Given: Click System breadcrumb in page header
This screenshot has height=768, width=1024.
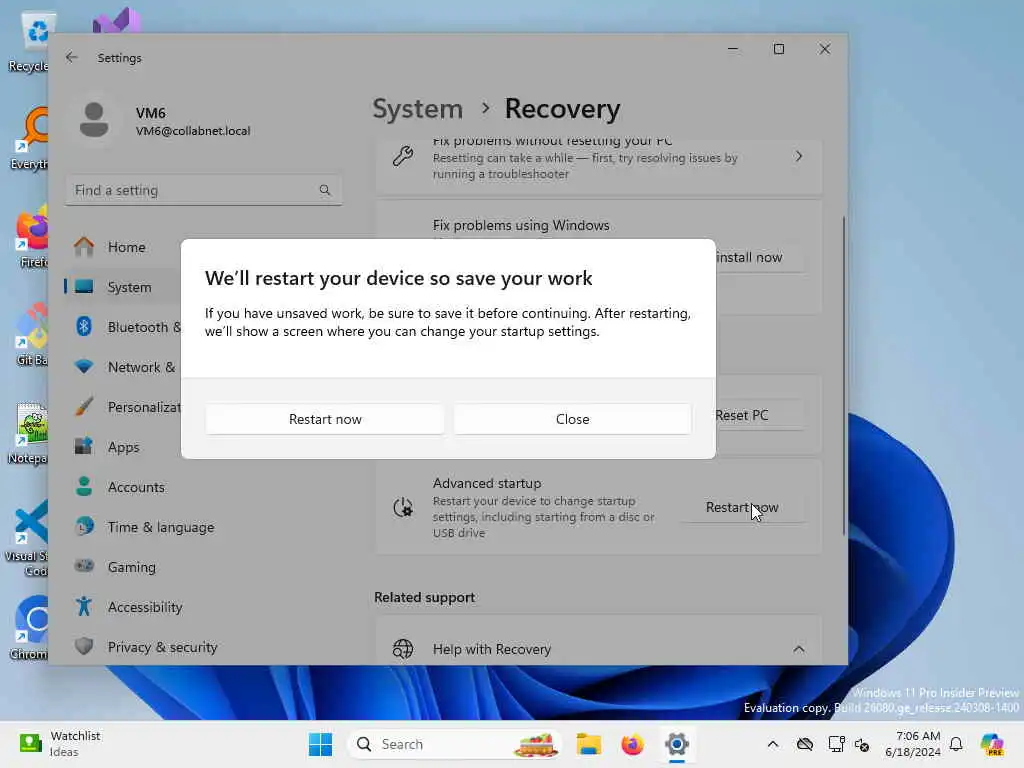Looking at the screenshot, I should [417, 108].
